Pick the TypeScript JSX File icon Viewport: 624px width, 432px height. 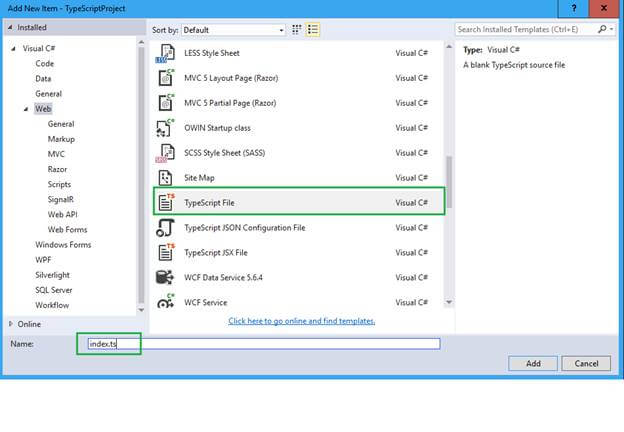pyautogui.click(x=166, y=252)
